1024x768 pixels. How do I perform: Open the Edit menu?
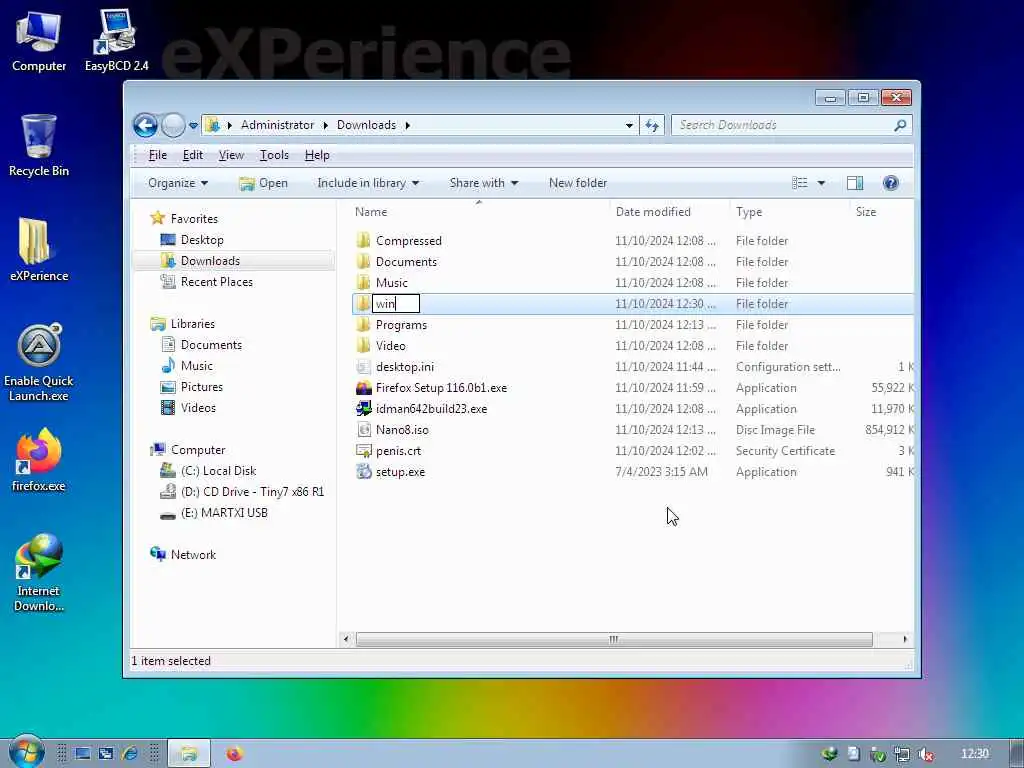click(193, 155)
